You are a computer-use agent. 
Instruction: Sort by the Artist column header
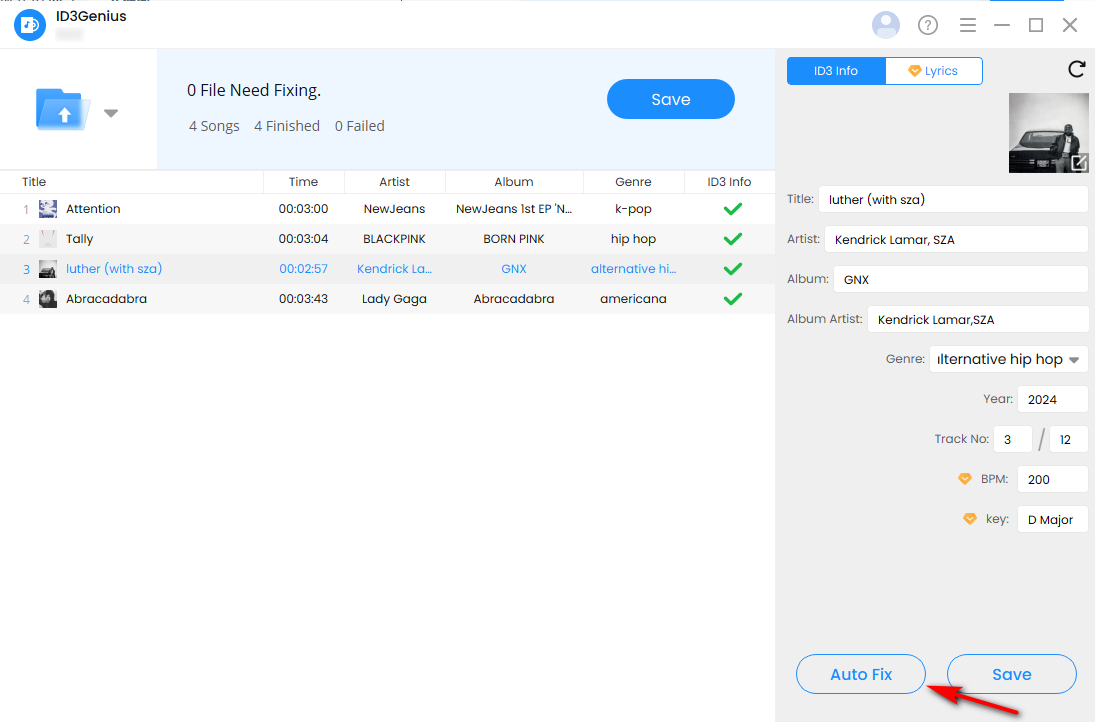tap(395, 182)
